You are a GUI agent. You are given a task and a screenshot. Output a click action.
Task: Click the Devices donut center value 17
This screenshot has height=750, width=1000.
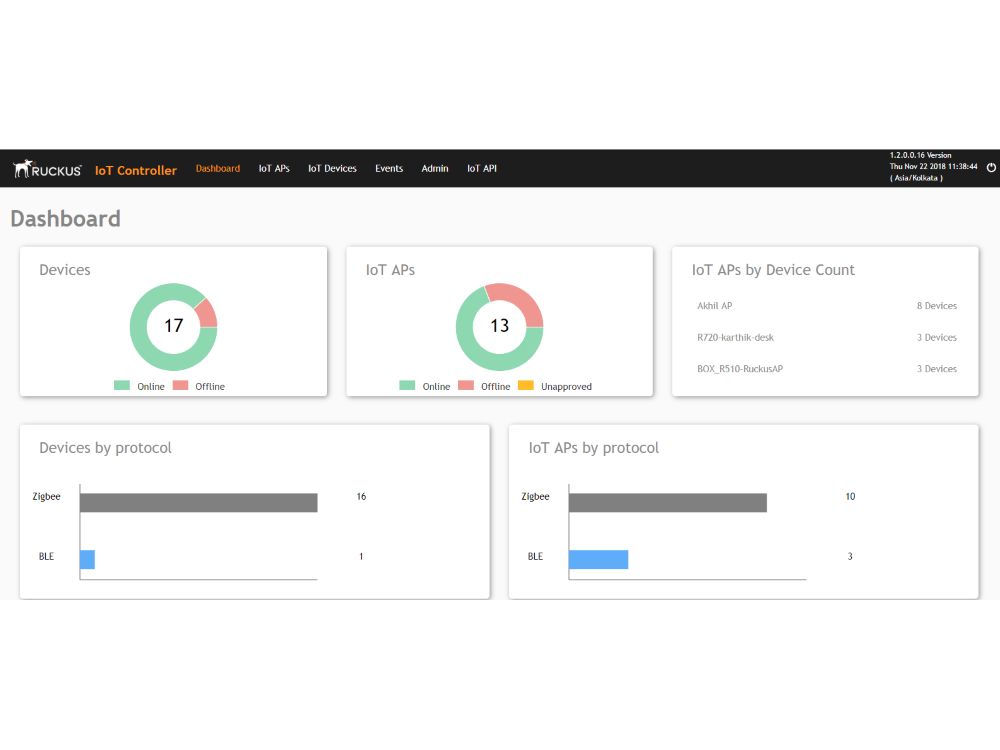173,326
